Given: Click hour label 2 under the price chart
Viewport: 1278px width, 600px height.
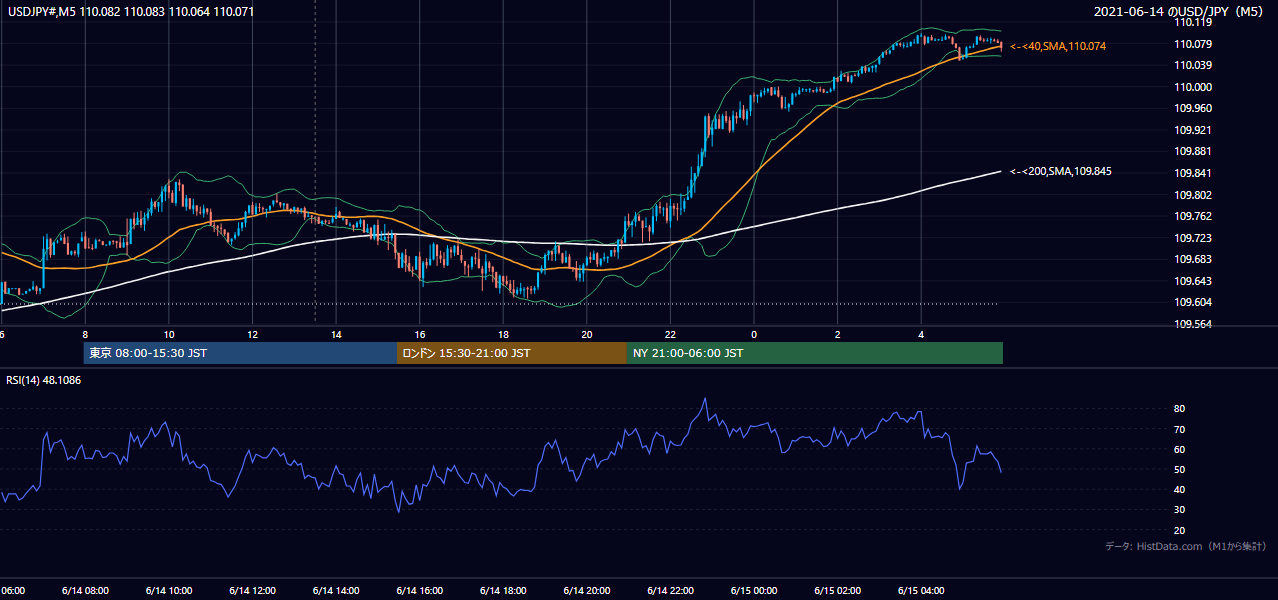Looking at the screenshot, I should click(x=838, y=335).
